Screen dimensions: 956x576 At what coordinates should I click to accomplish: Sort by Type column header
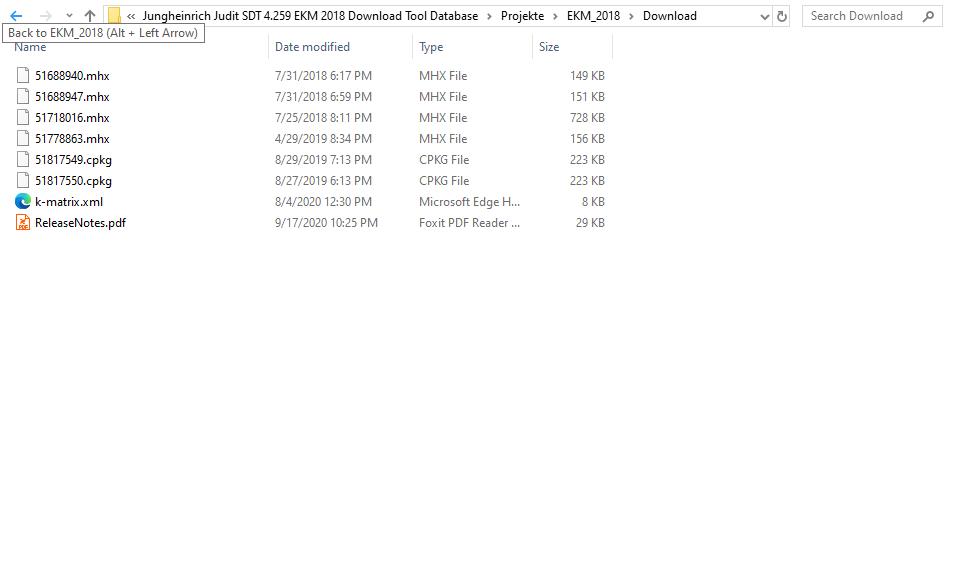click(x=431, y=47)
